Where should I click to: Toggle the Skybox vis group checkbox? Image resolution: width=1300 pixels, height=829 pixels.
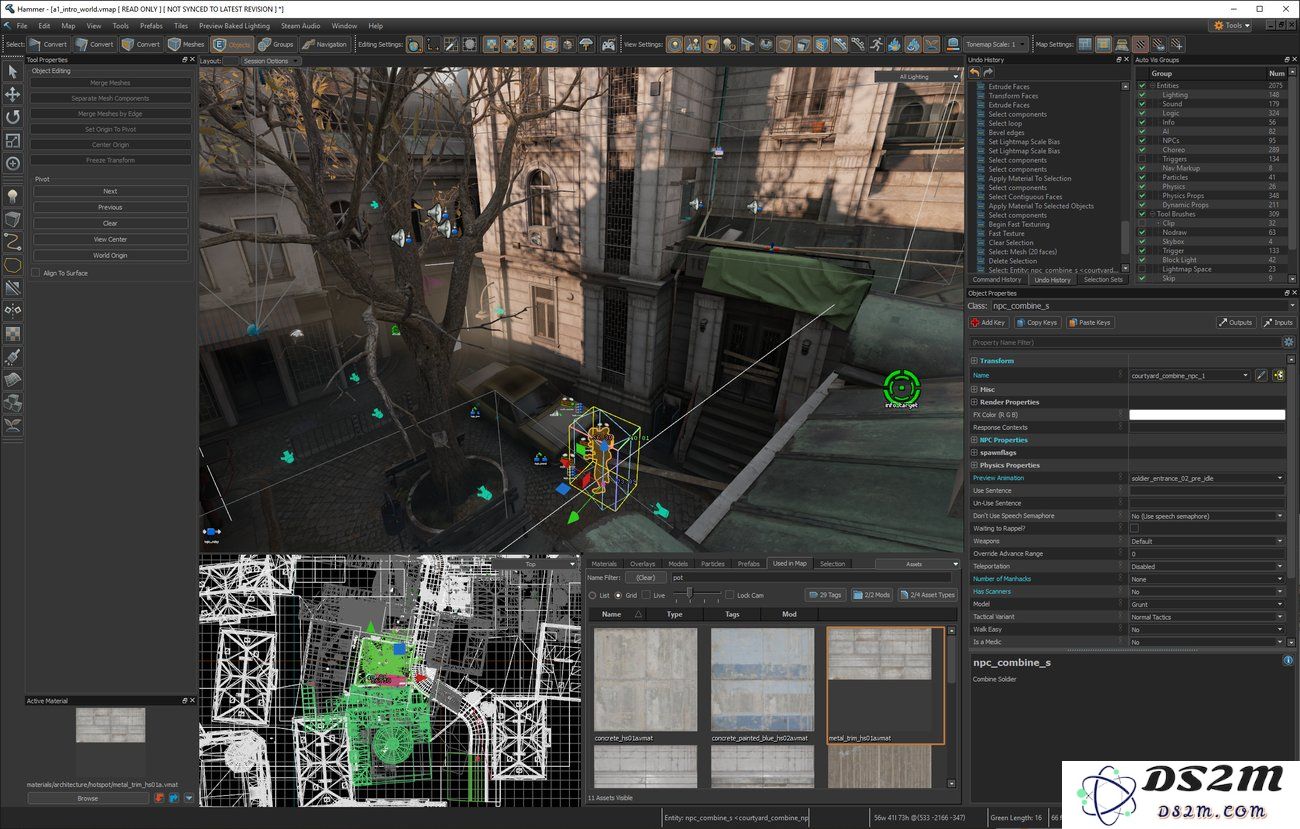[1142, 242]
